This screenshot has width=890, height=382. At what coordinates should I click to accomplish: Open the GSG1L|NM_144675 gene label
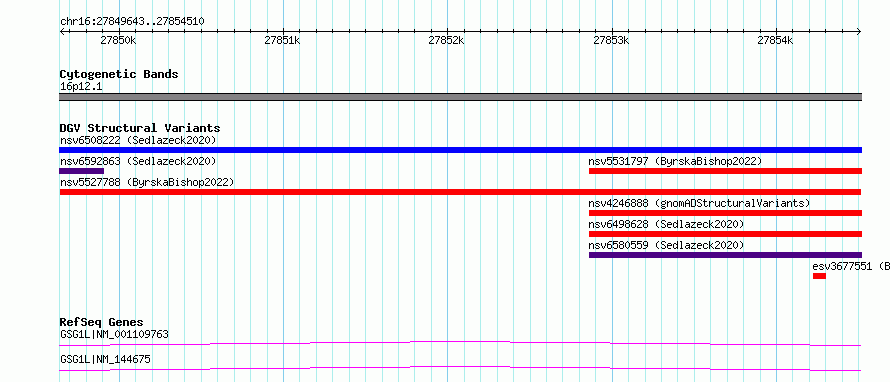[x=105, y=359]
